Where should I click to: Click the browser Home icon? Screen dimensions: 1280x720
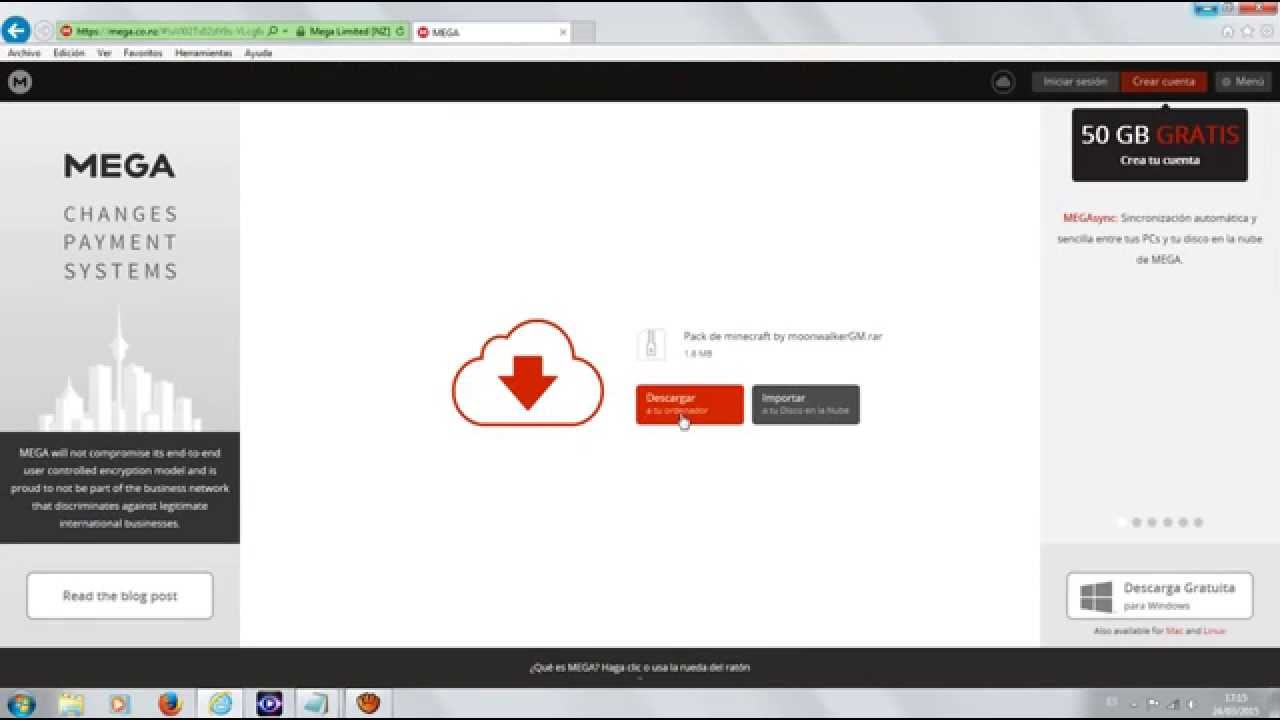(1228, 31)
